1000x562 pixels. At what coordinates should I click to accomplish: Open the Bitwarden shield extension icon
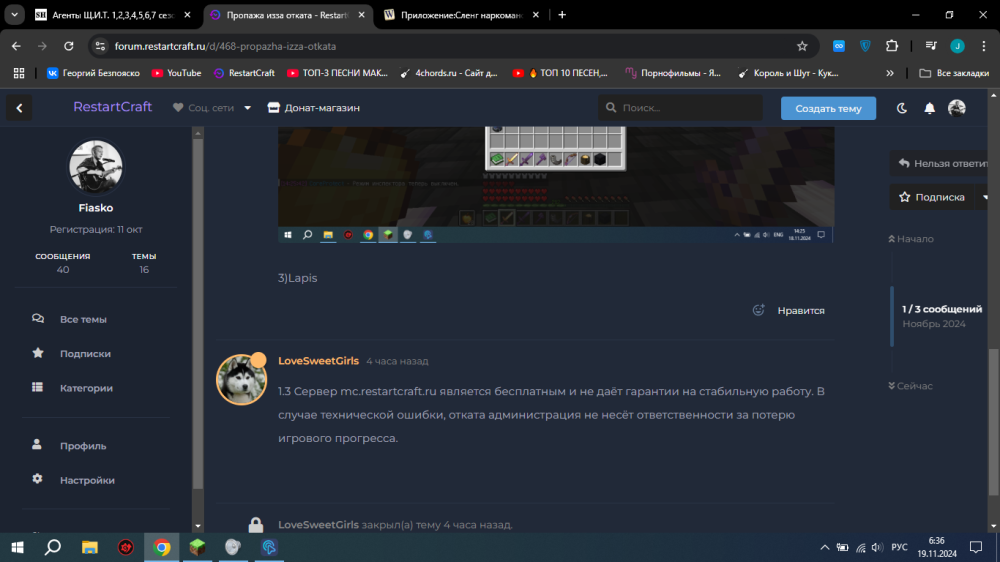pyautogui.click(x=865, y=46)
